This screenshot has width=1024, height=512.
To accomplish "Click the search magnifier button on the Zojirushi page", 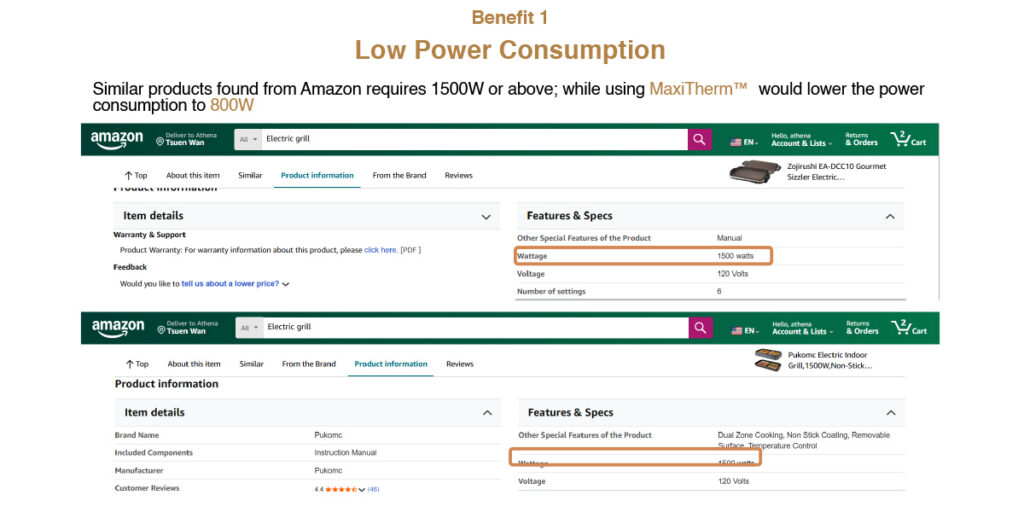I will tap(699, 139).
